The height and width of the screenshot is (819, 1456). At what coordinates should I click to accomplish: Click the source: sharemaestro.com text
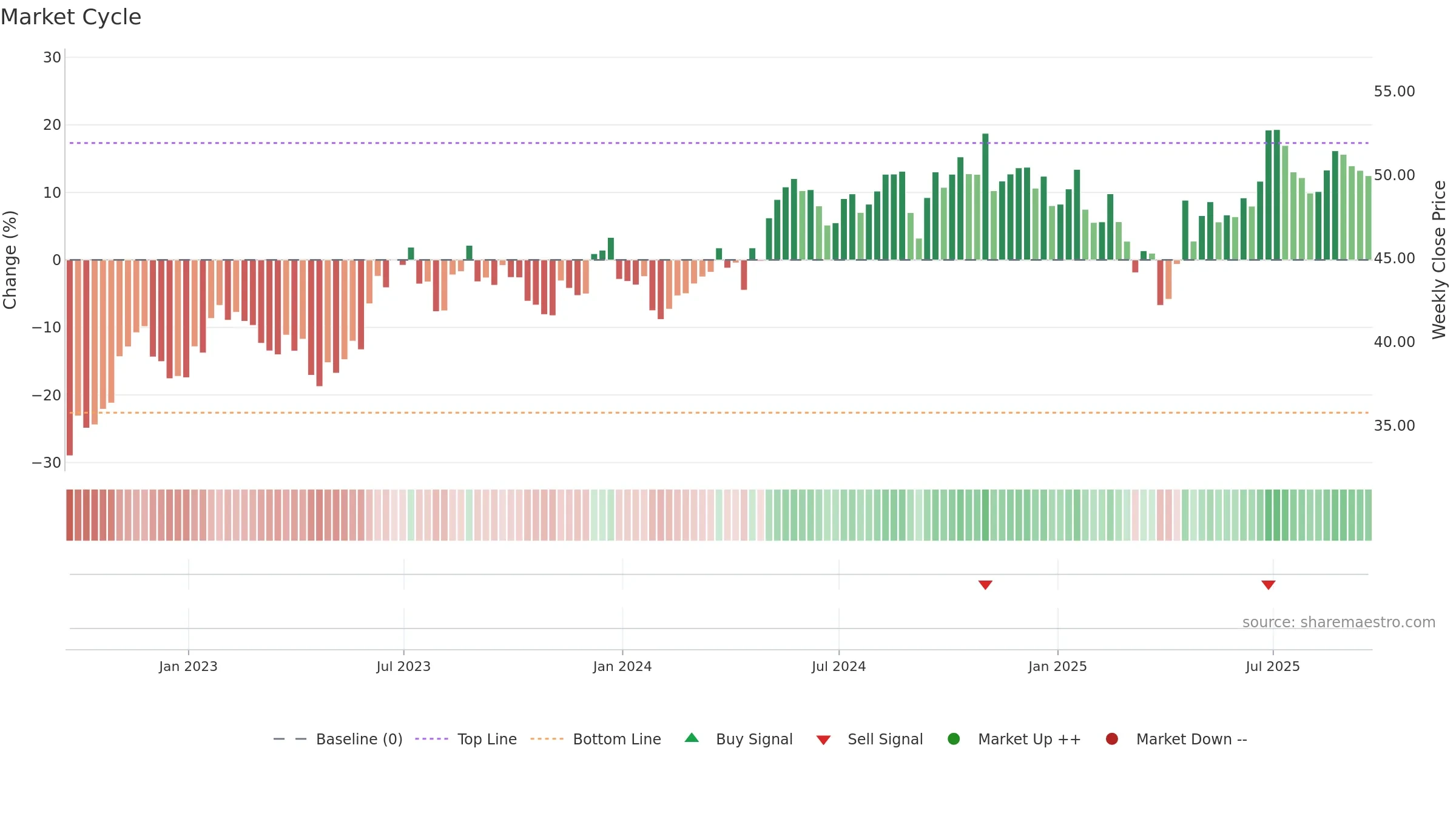tap(1339, 622)
